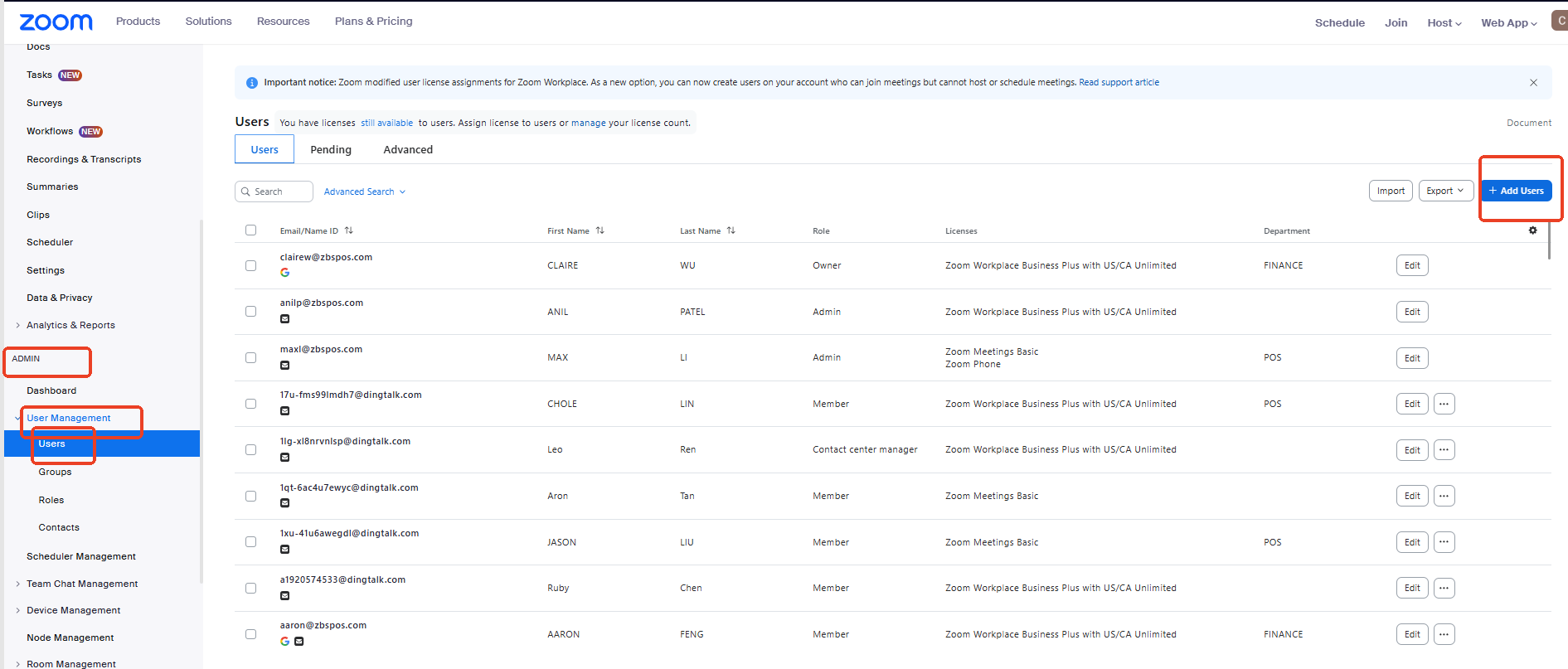
Task: Select the anilp@zbspos.com row checkbox
Action: [x=251, y=312]
